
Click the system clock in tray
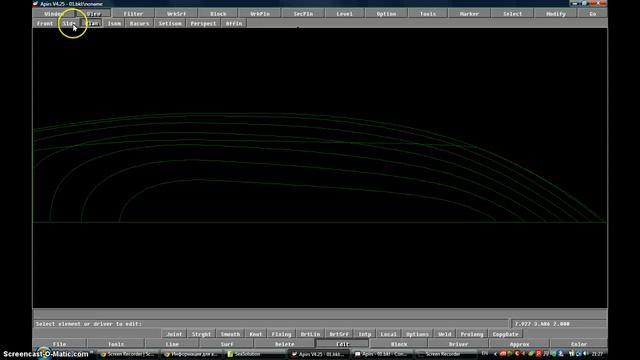[597, 354]
